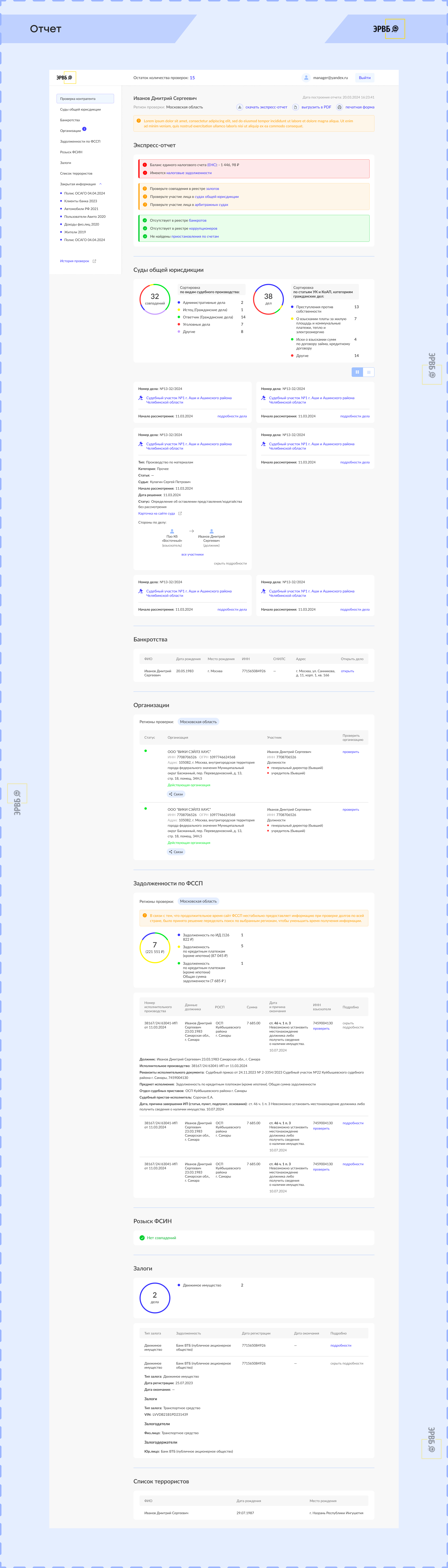Switch court cases to grid view
The height and width of the screenshot is (1568, 448).
coord(357,372)
